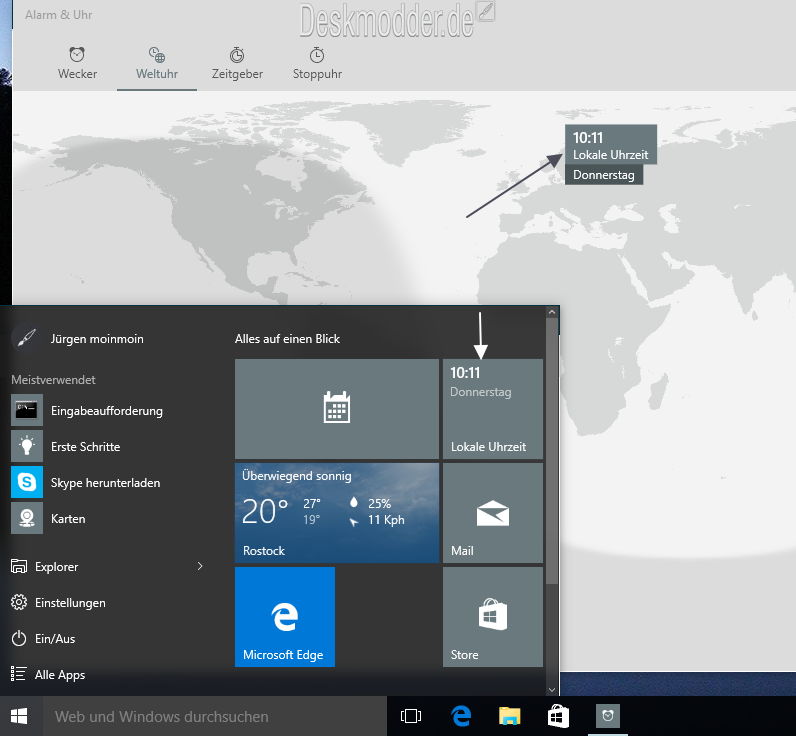Open File Explorer from the taskbar
The image size is (796, 736).
(x=509, y=716)
